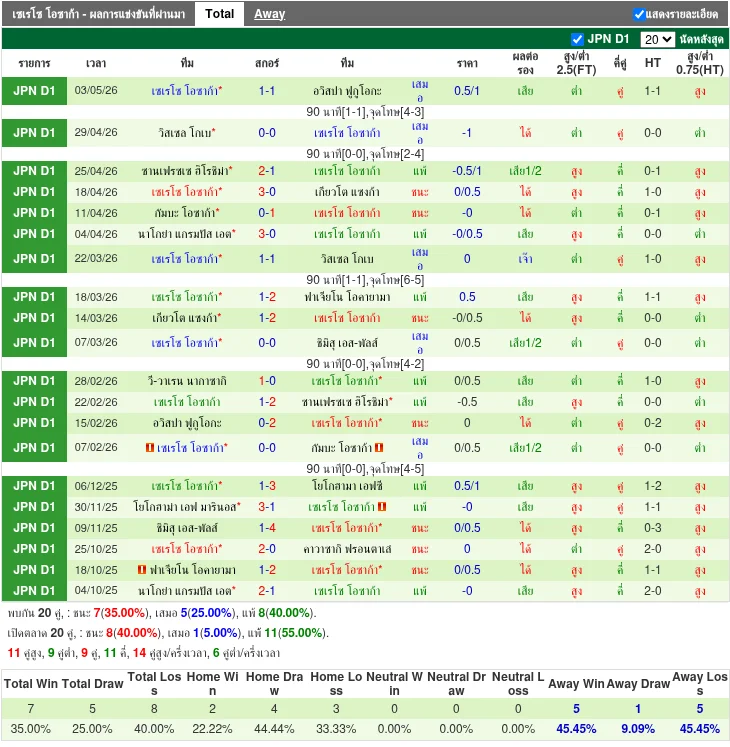Click โยโกฮาม่า เอฟ มารินอส team link
Image resolution: width=730 pixels, height=747 pixels.
pyautogui.click(x=186, y=507)
